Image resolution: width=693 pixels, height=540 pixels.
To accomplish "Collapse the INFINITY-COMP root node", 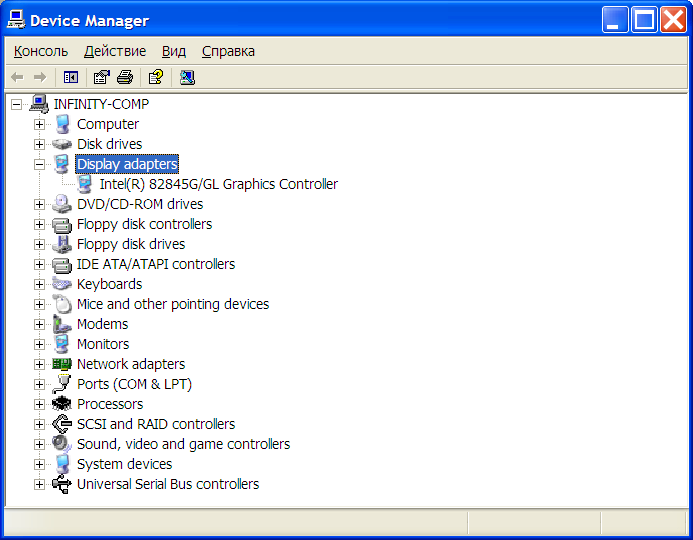I will point(17,104).
